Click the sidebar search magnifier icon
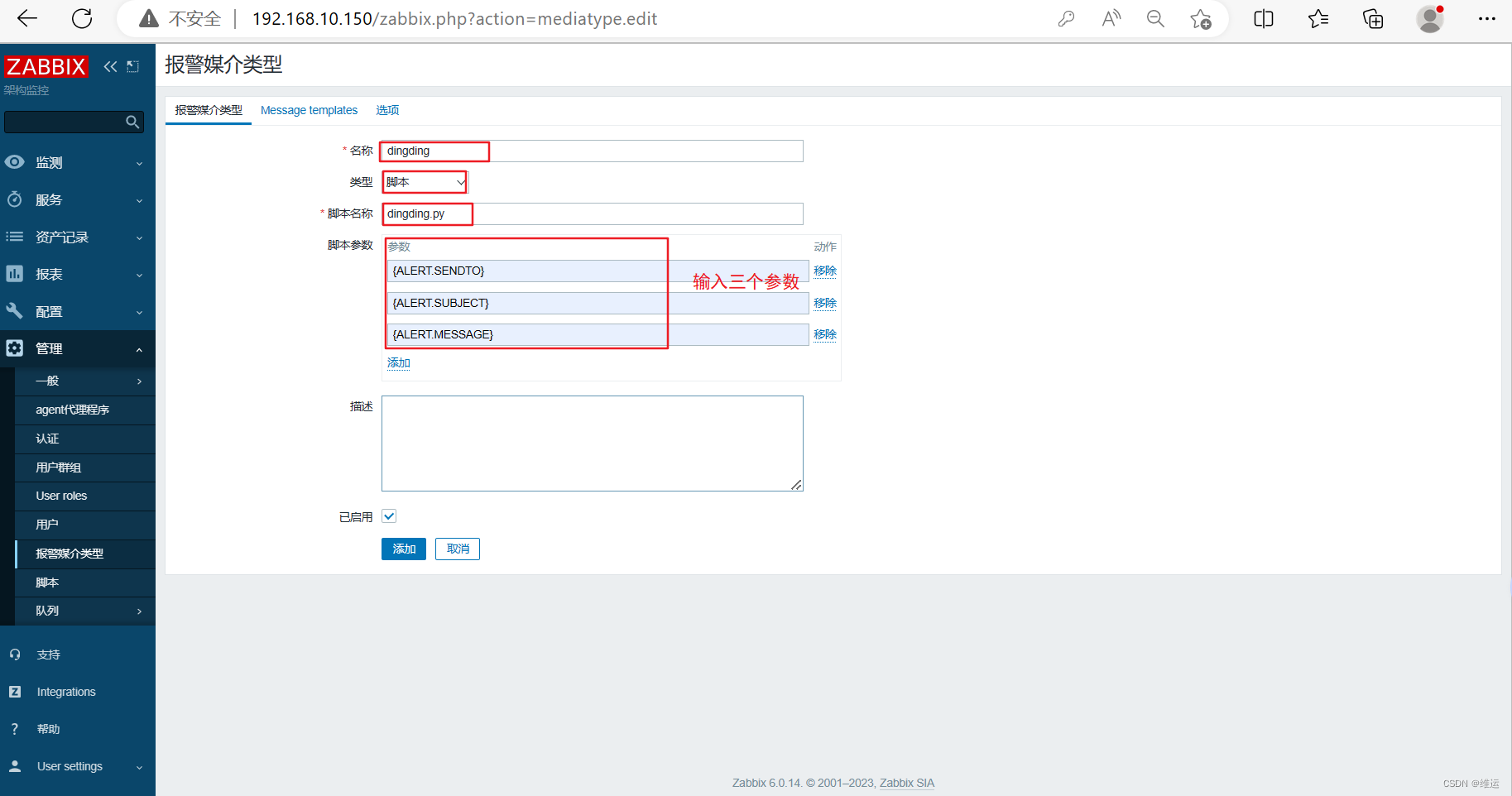Screen dimensions: 1512x796 (132, 122)
